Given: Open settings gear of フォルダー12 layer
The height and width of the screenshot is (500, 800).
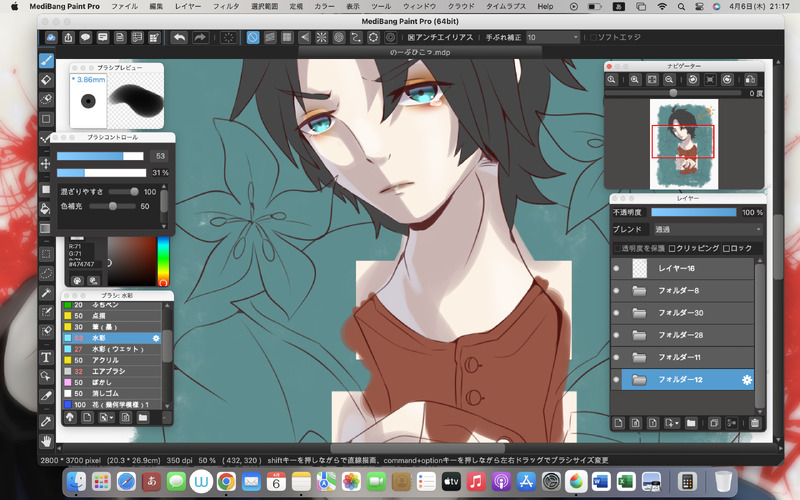Looking at the screenshot, I should coord(746,380).
